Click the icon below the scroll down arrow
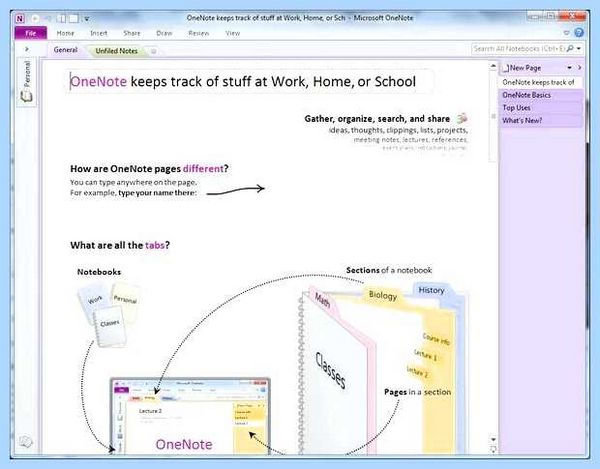The height and width of the screenshot is (469, 600). (x=493, y=449)
